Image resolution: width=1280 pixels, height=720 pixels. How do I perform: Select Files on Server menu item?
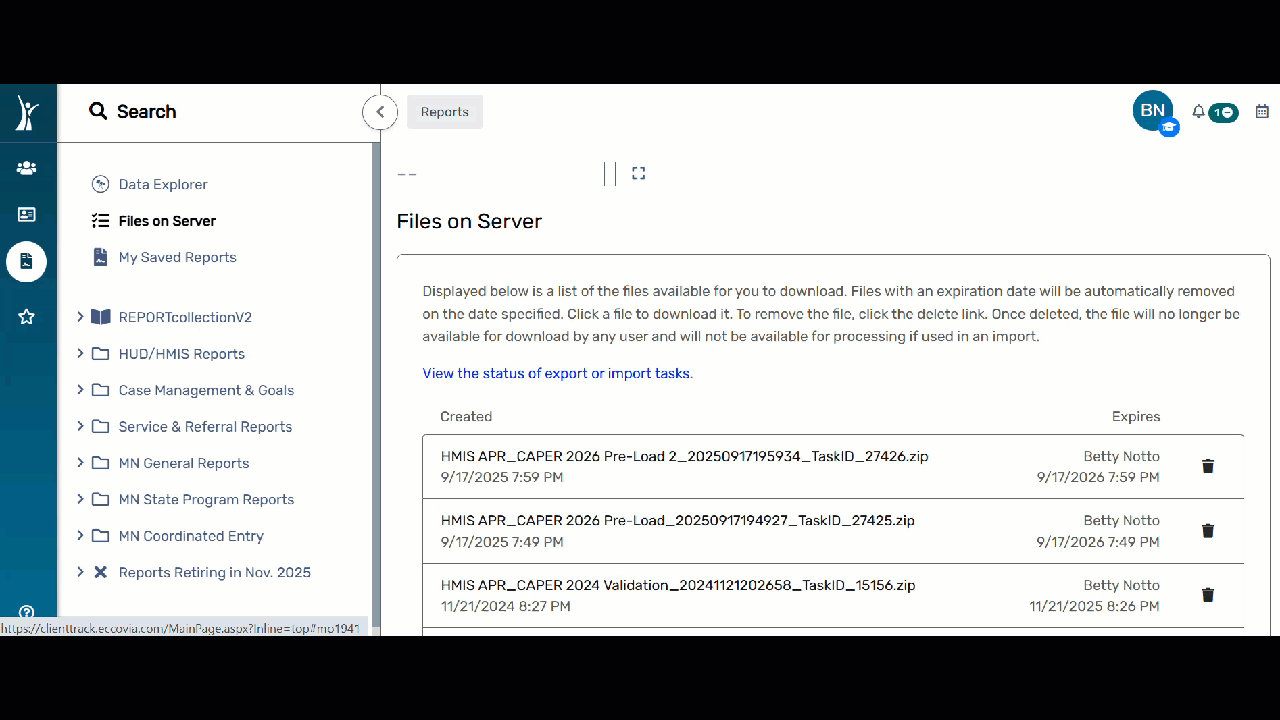tap(167, 221)
